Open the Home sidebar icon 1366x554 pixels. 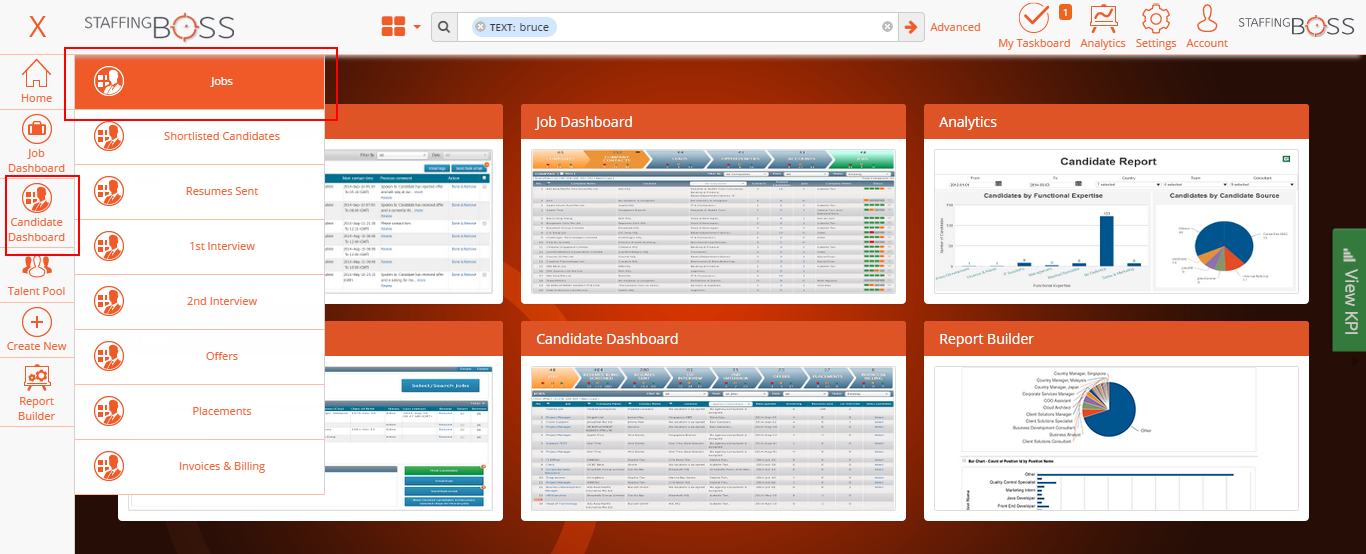37,81
